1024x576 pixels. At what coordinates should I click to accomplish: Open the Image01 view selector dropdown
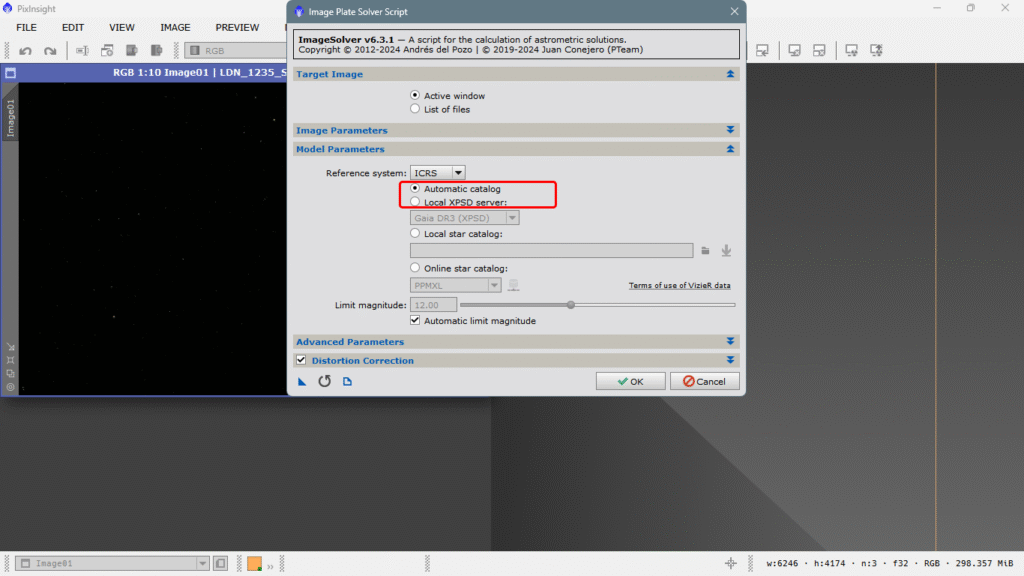click(x=112, y=563)
